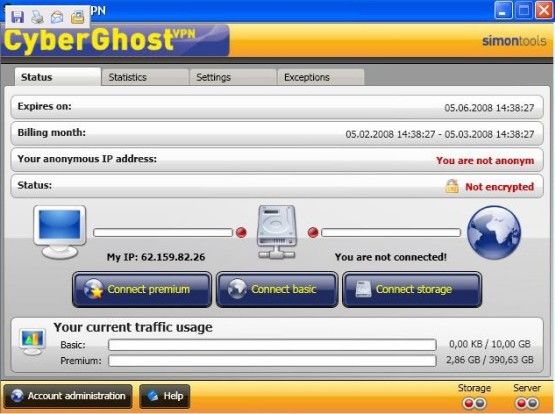Click the email envelope icon
Image resolution: width=555 pixels, height=414 pixels.
[x=57, y=17]
